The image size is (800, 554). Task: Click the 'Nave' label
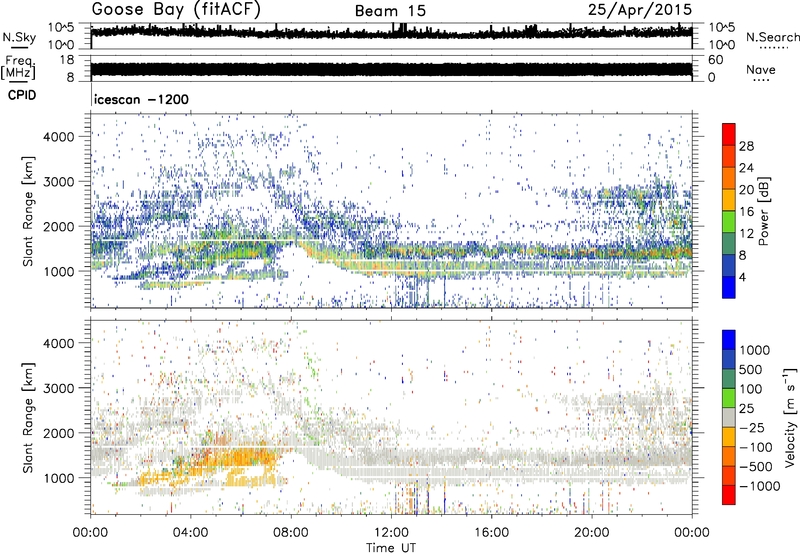click(x=760, y=70)
